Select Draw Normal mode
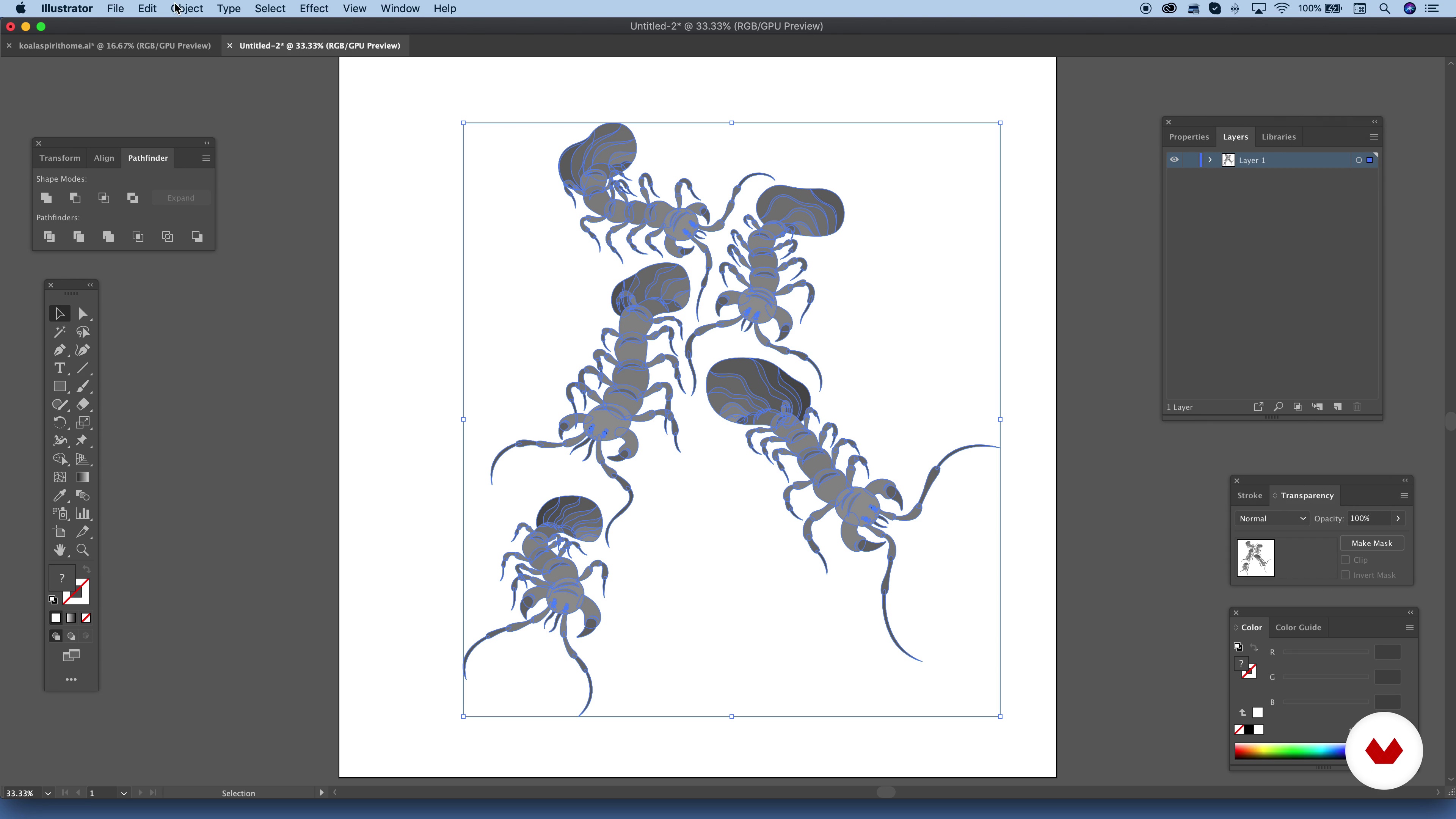This screenshot has height=819, width=1456. click(56, 636)
